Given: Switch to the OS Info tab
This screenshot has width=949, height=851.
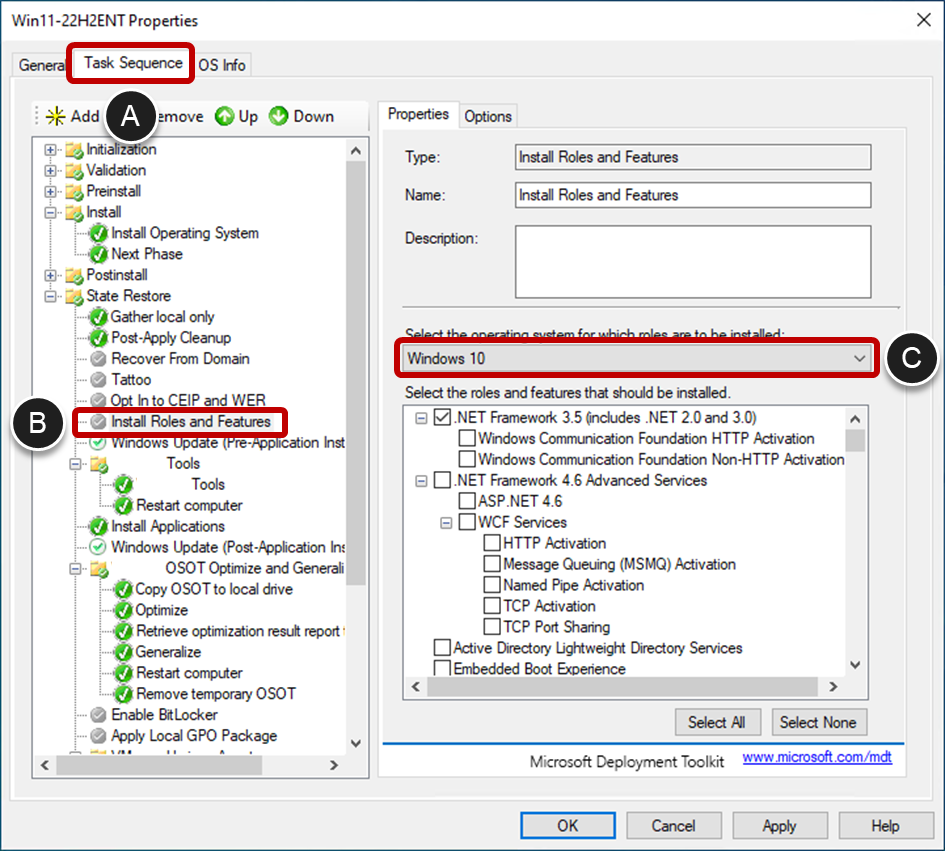Looking at the screenshot, I should point(222,65).
